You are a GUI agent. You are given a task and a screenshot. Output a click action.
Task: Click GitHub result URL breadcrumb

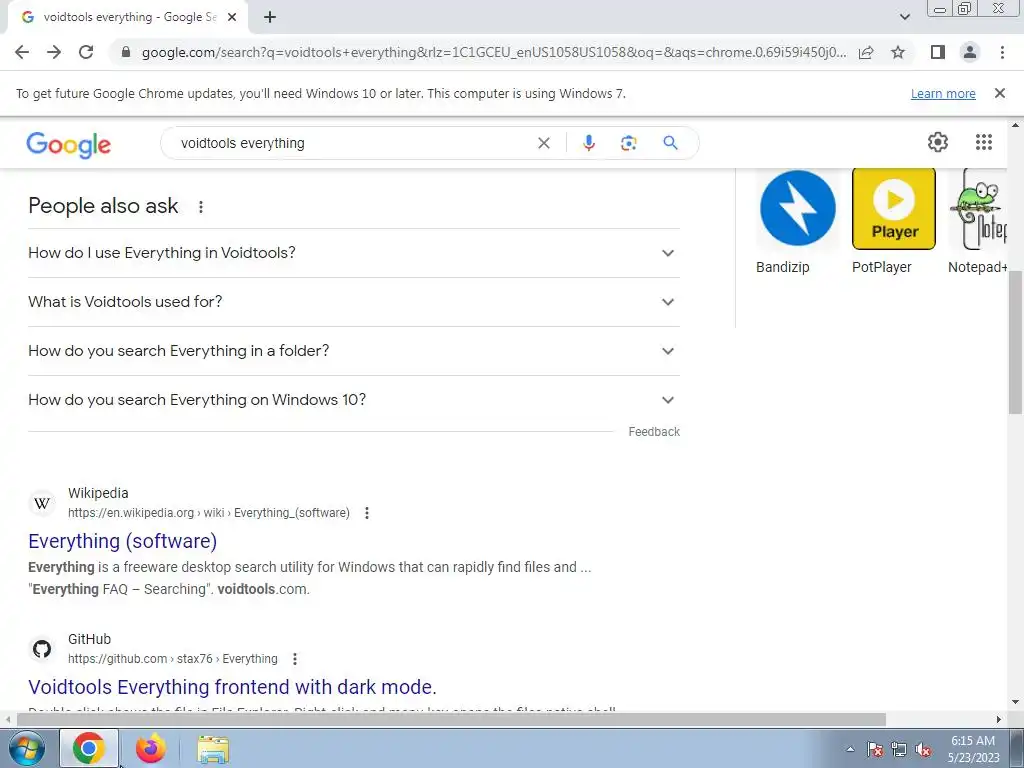[x=172, y=659]
